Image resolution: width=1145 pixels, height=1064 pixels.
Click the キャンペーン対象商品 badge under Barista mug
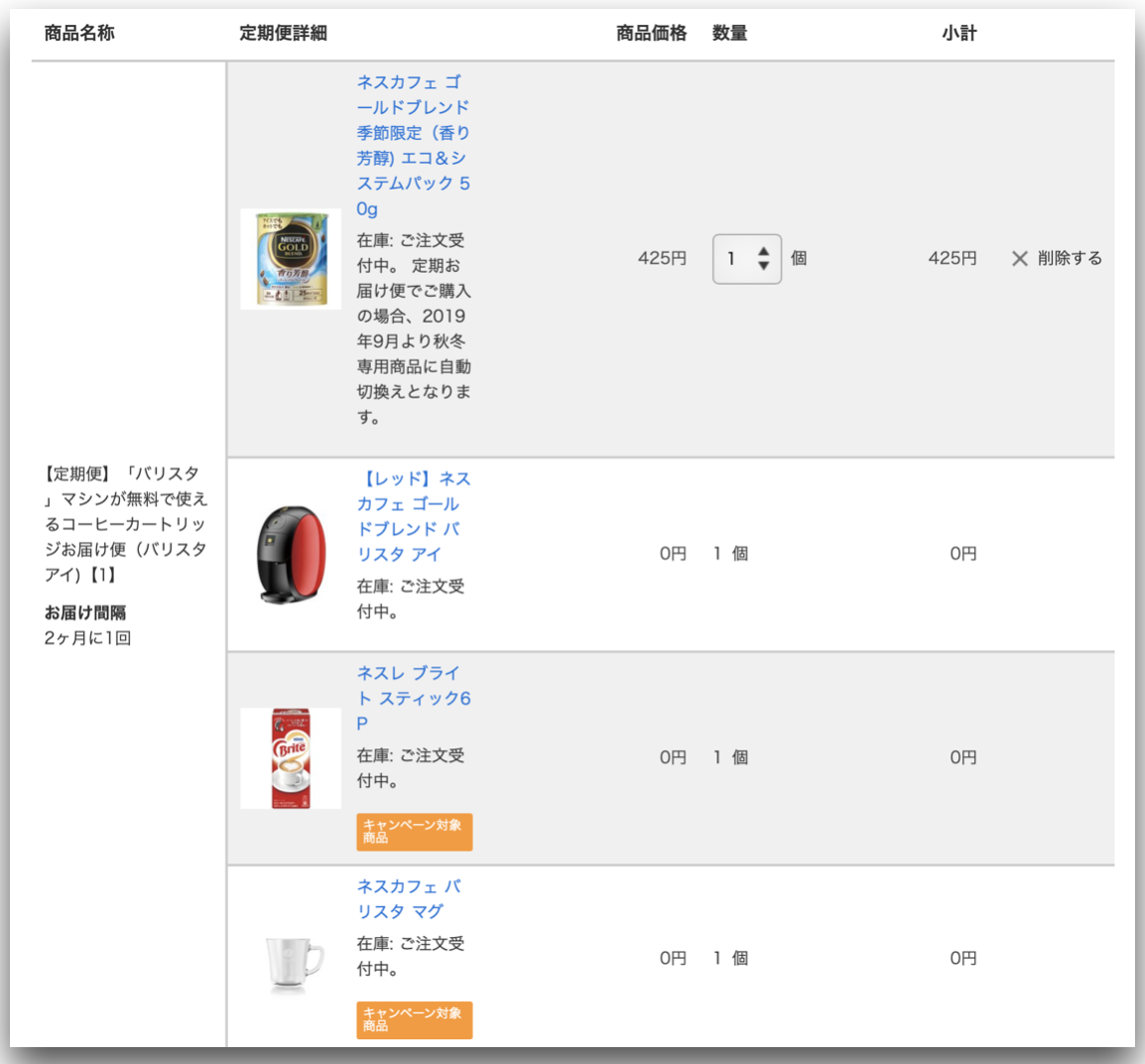(x=414, y=1019)
